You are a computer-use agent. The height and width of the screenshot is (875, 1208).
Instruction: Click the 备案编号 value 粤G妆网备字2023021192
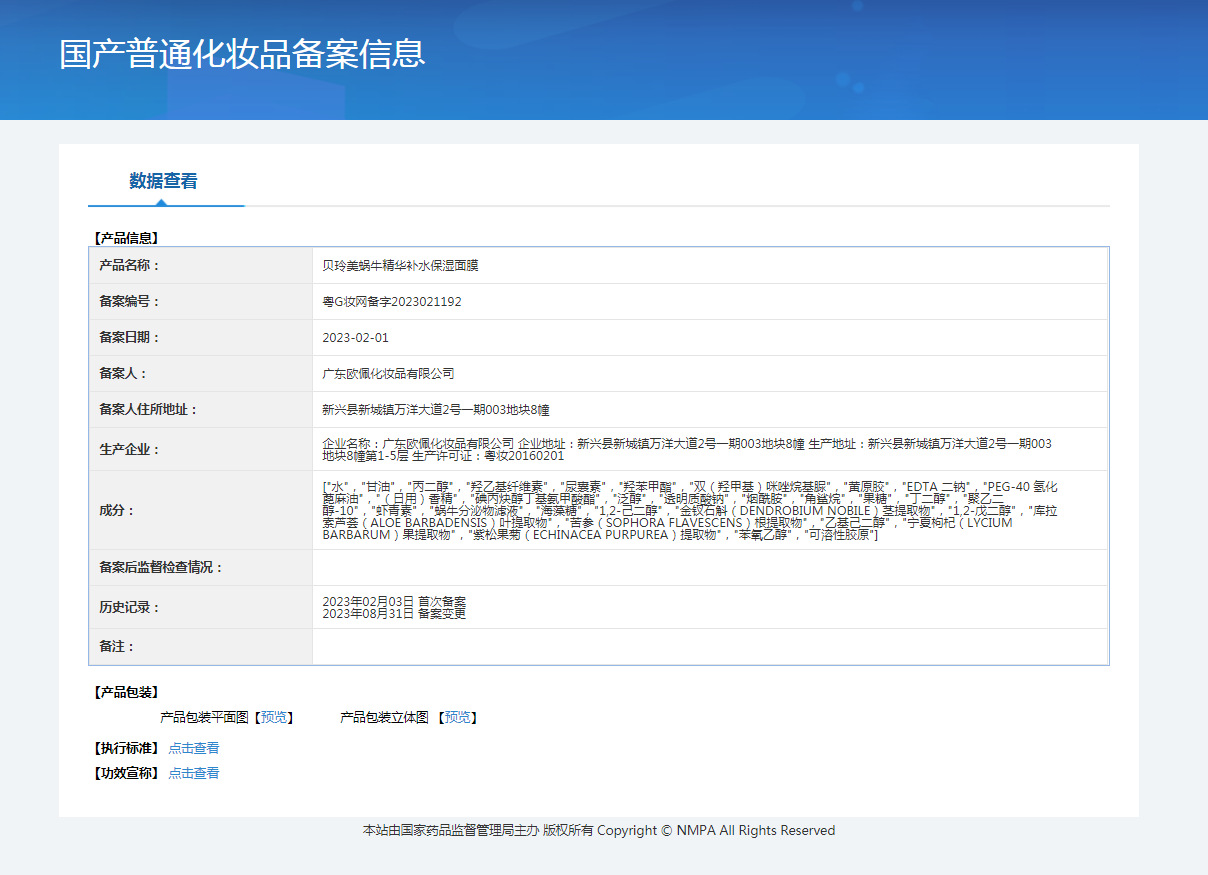point(392,302)
